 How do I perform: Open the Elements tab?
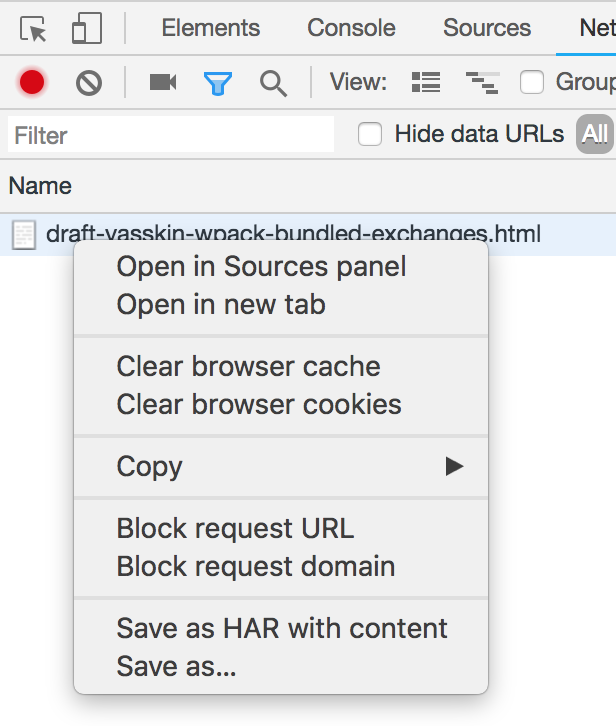tap(211, 28)
